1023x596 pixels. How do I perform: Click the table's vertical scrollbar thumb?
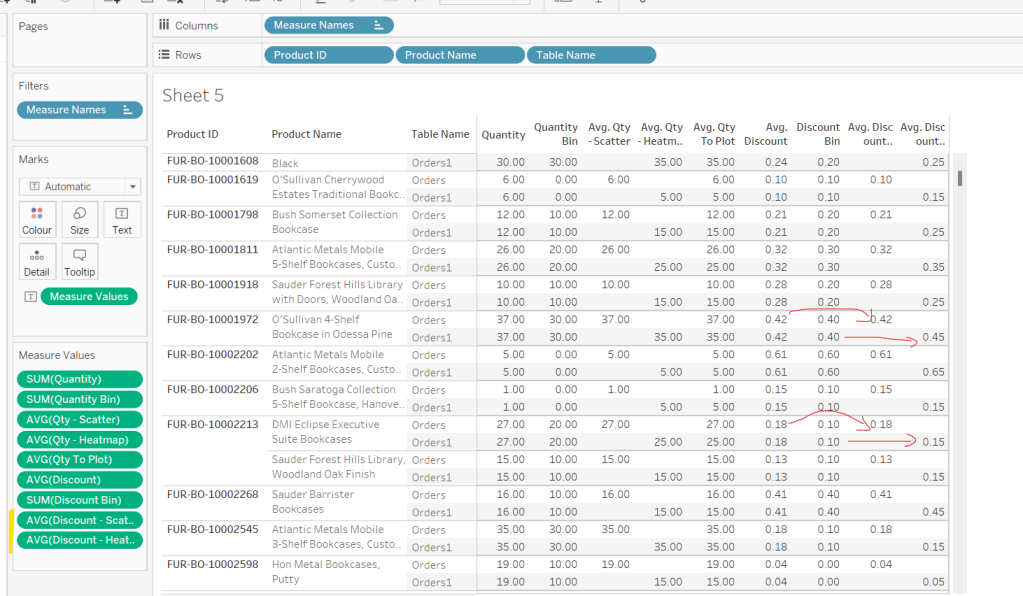click(x=960, y=178)
